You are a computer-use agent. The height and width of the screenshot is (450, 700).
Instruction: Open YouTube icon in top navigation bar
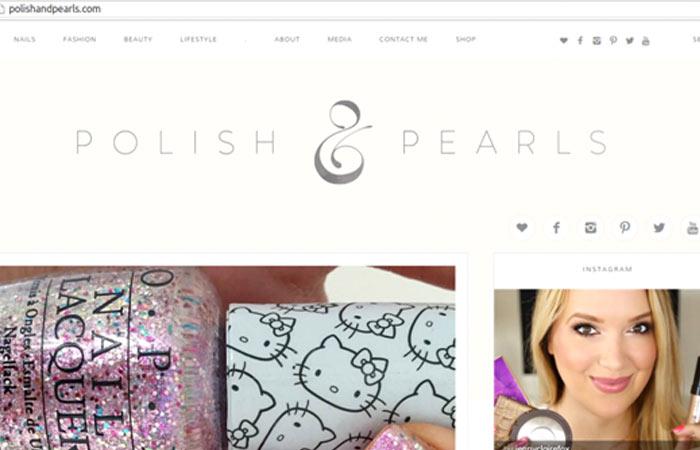pos(646,41)
